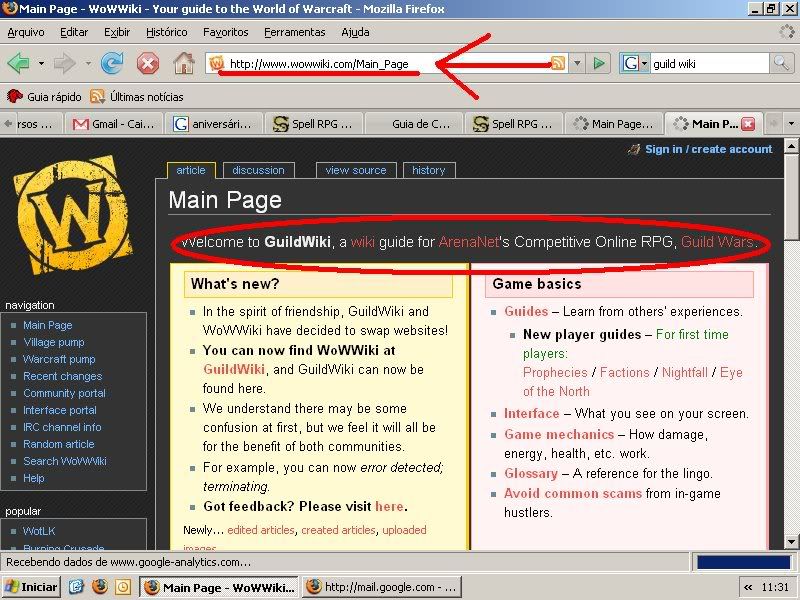Click the RSS feed icon in address bar

(558, 64)
